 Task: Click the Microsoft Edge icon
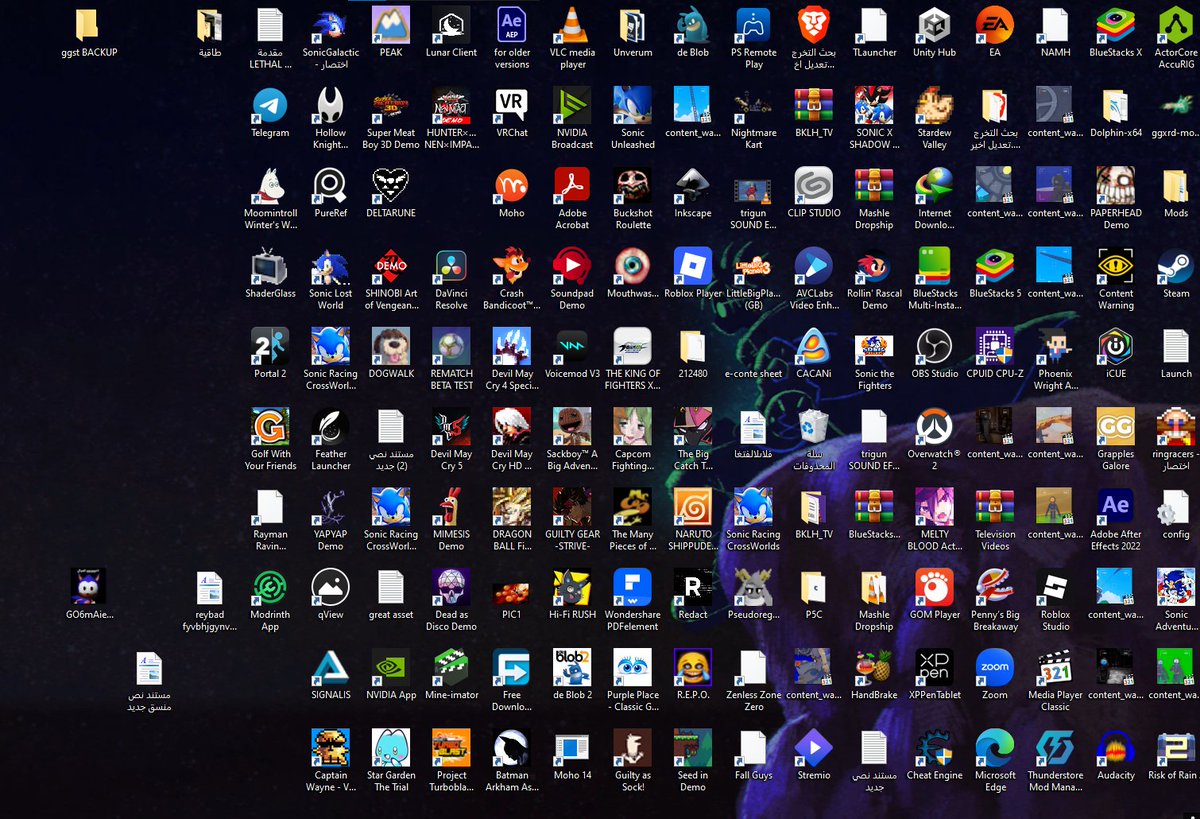click(995, 747)
